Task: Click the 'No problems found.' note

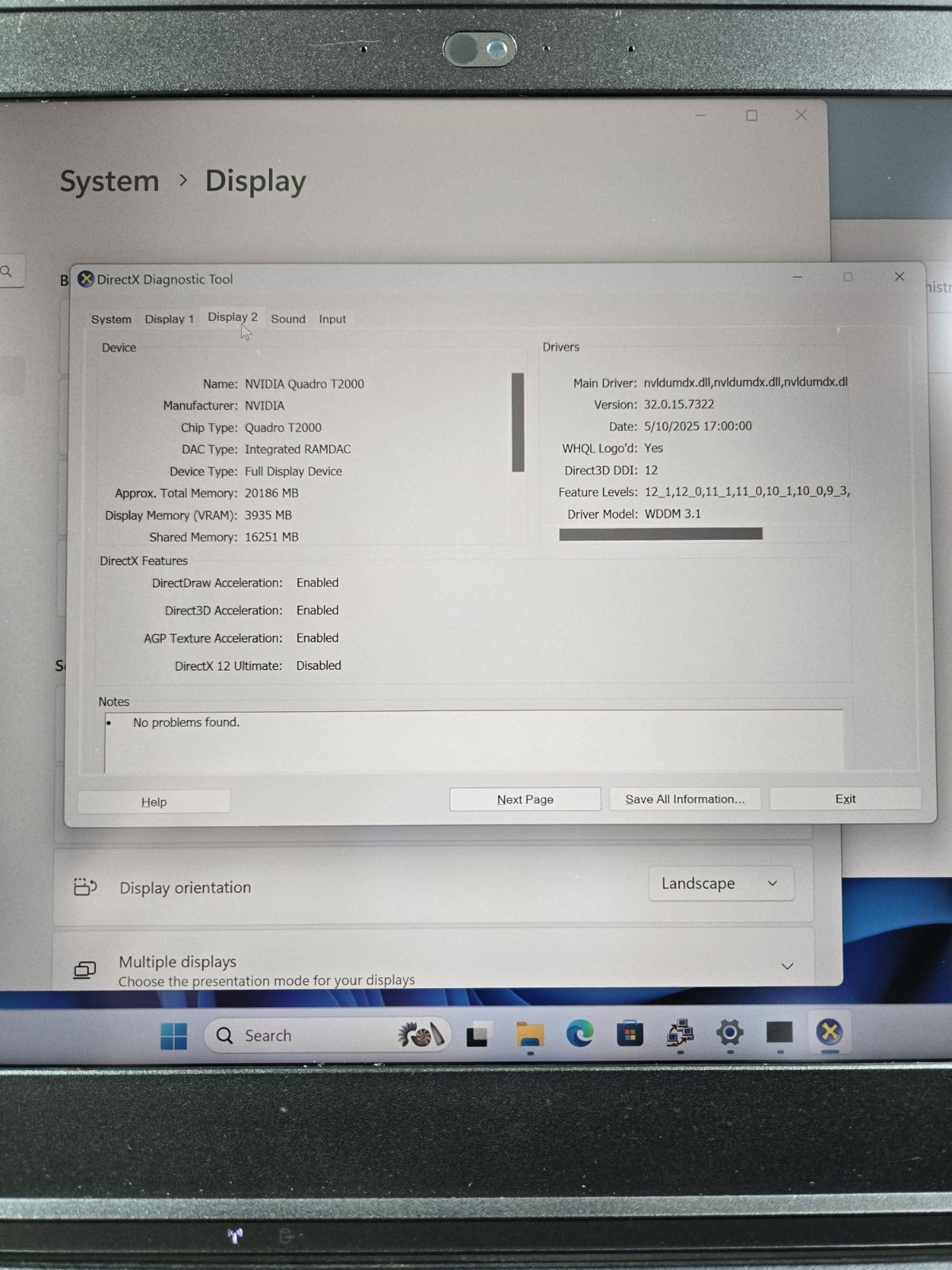Action: tap(186, 722)
